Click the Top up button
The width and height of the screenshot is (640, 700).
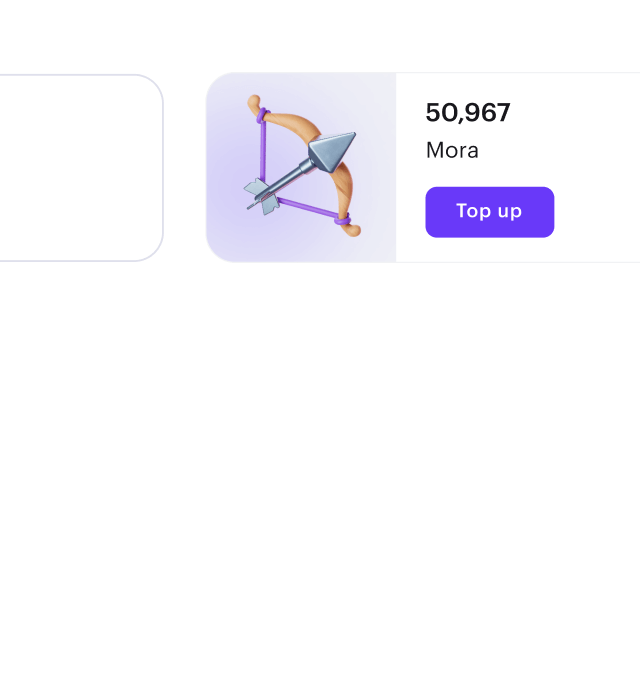coord(490,212)
